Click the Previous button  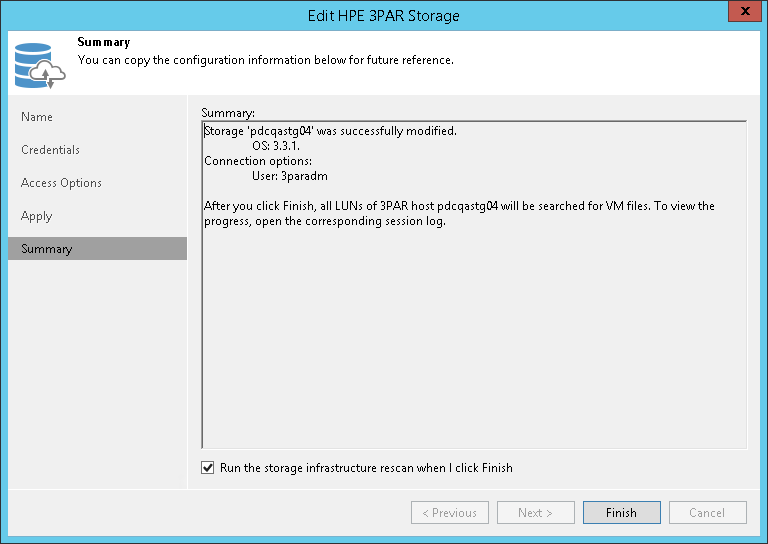pyautogui.click(x=450, y=512)
